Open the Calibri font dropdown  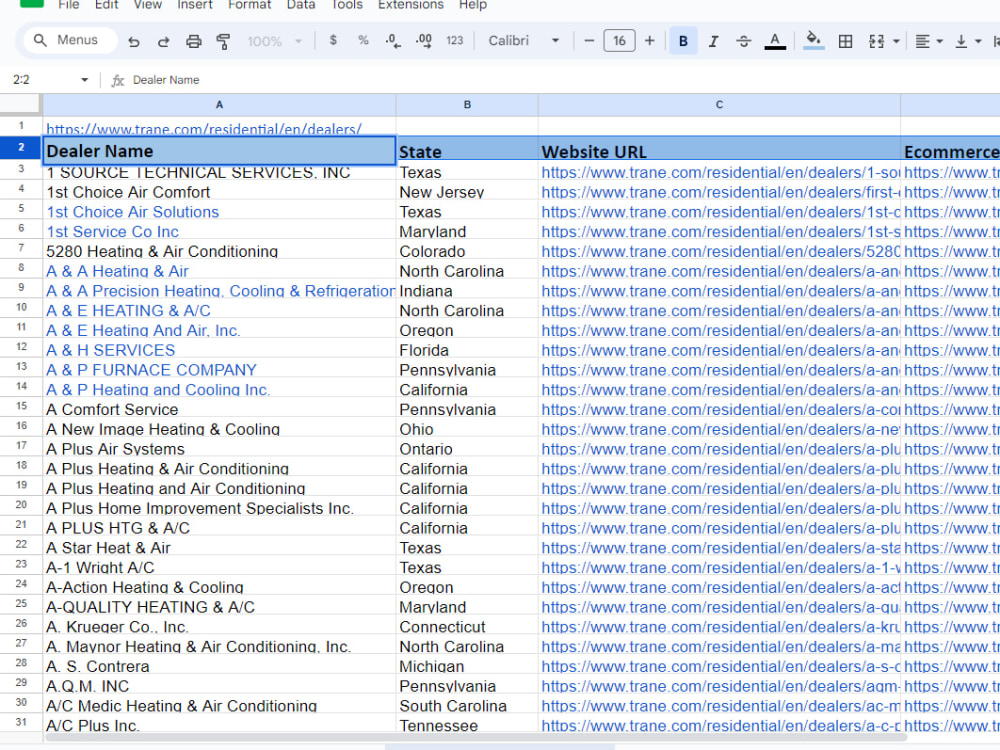tap(514, 41)
